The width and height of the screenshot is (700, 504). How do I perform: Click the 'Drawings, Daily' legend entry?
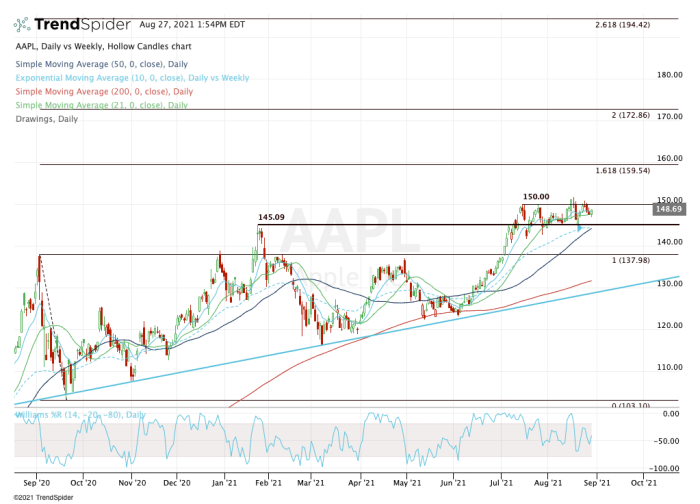[x=47, y=119]
